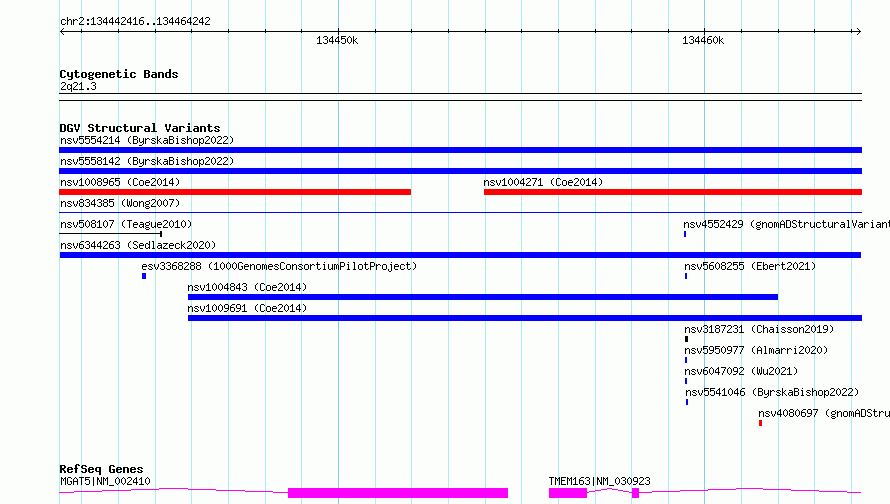Viewport: 890px width, 504px height.
Task: Select the nsv1004843 blue variant bar
Action: click(483, 297)
